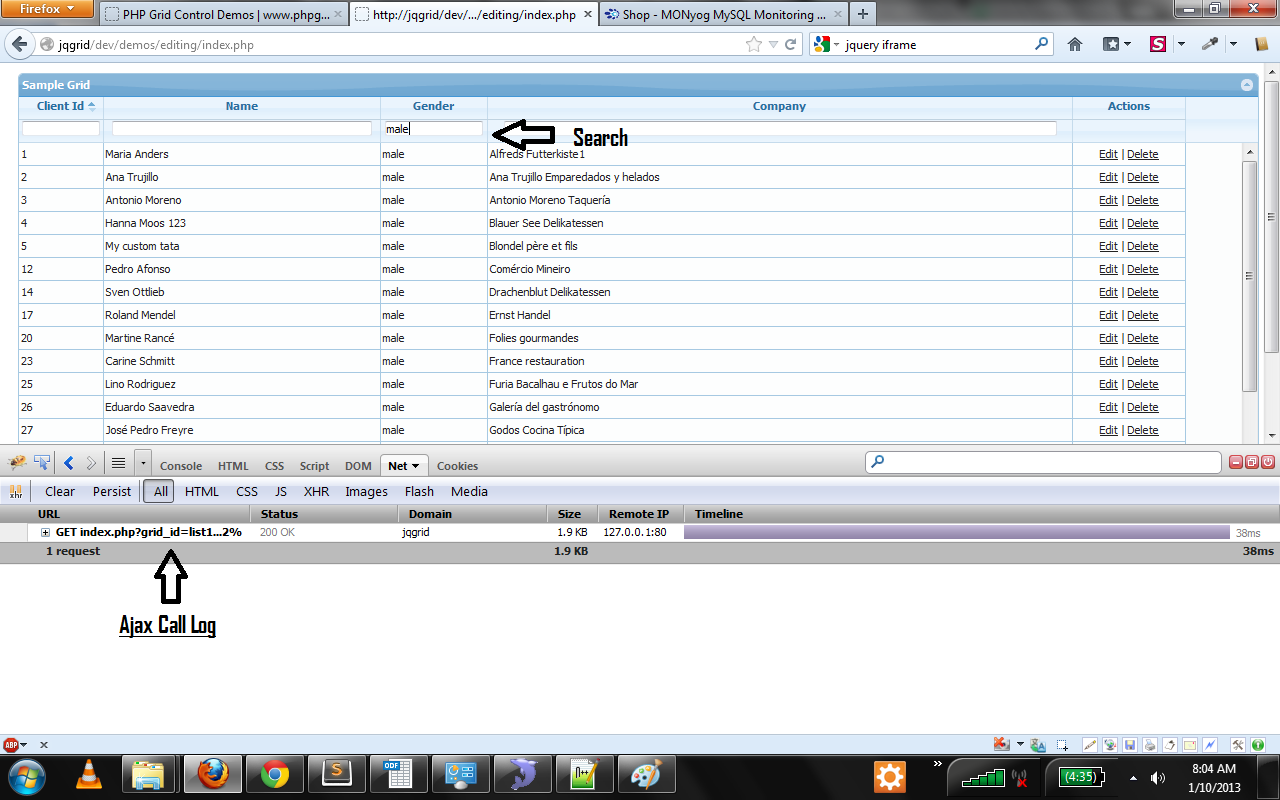This screenshot has width=1280, height=800.
Task: Click the Name column search field
Action: pos(241,129)
